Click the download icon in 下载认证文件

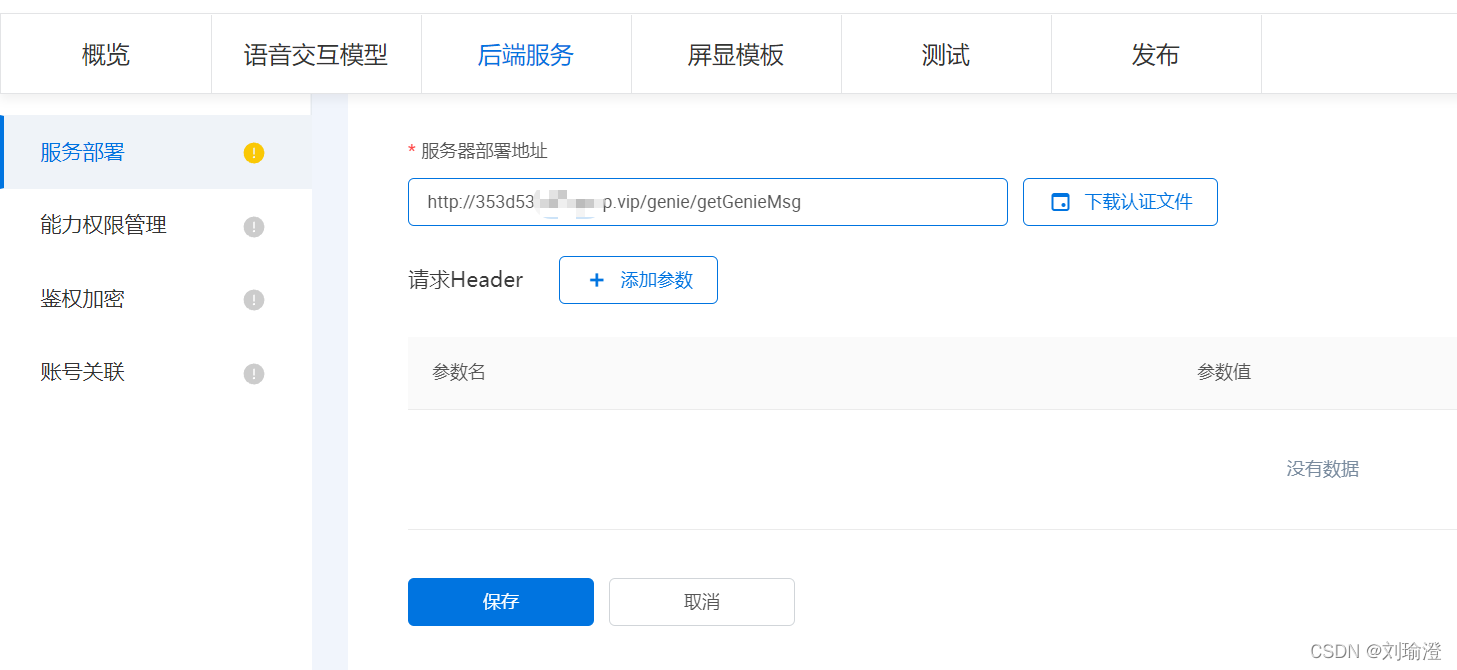coord(1060,202)
